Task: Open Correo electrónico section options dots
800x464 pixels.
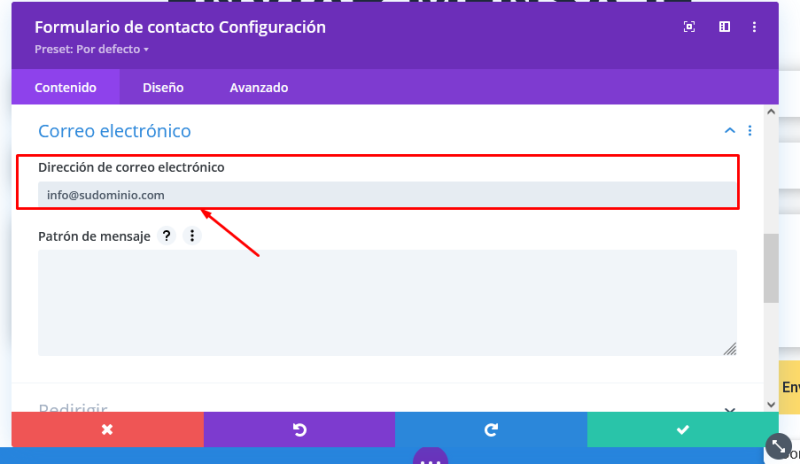Action: (750, 131)
